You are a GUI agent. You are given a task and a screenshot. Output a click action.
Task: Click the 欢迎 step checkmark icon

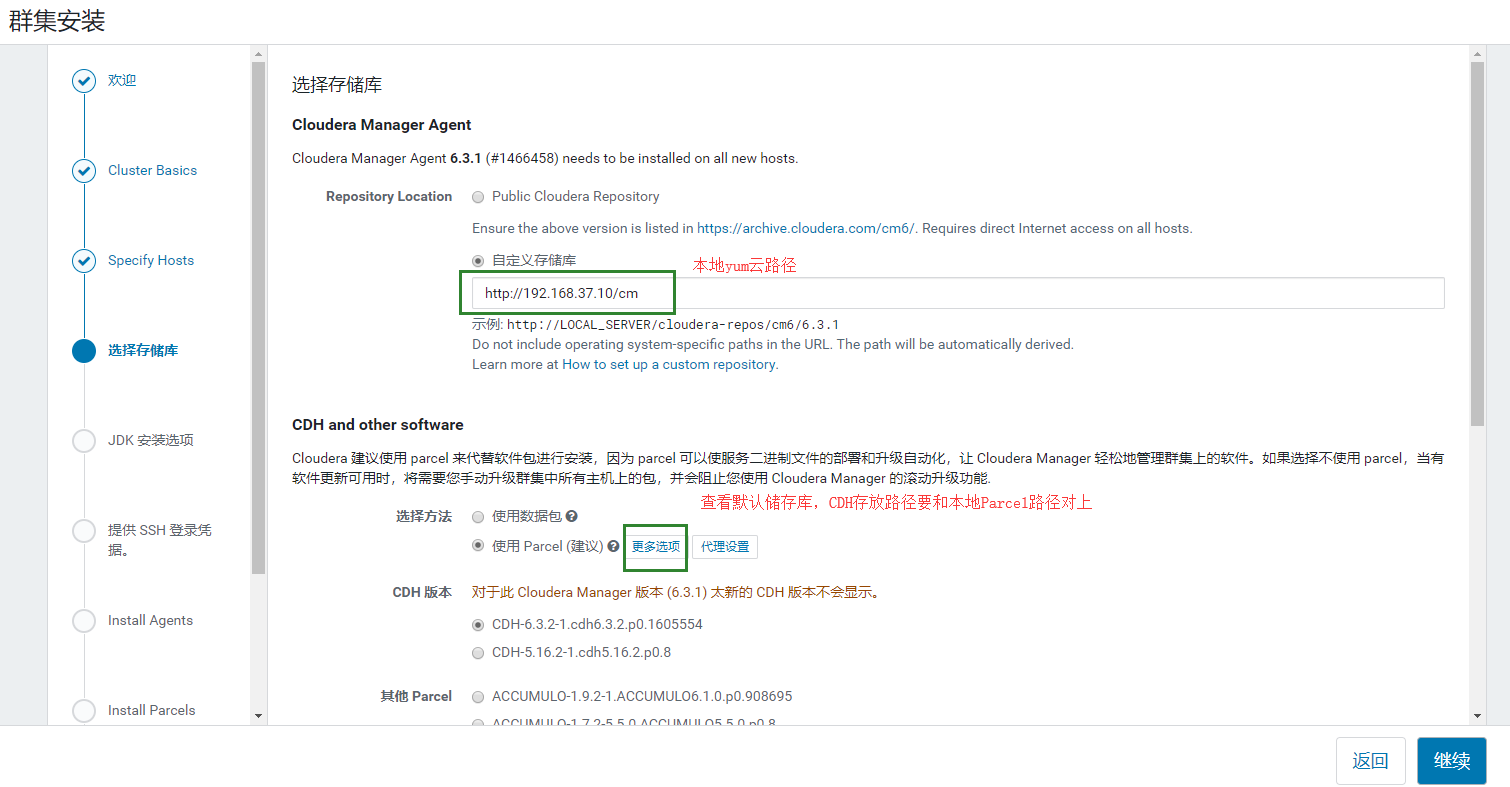pyautogui.click(x=84, y=81)
